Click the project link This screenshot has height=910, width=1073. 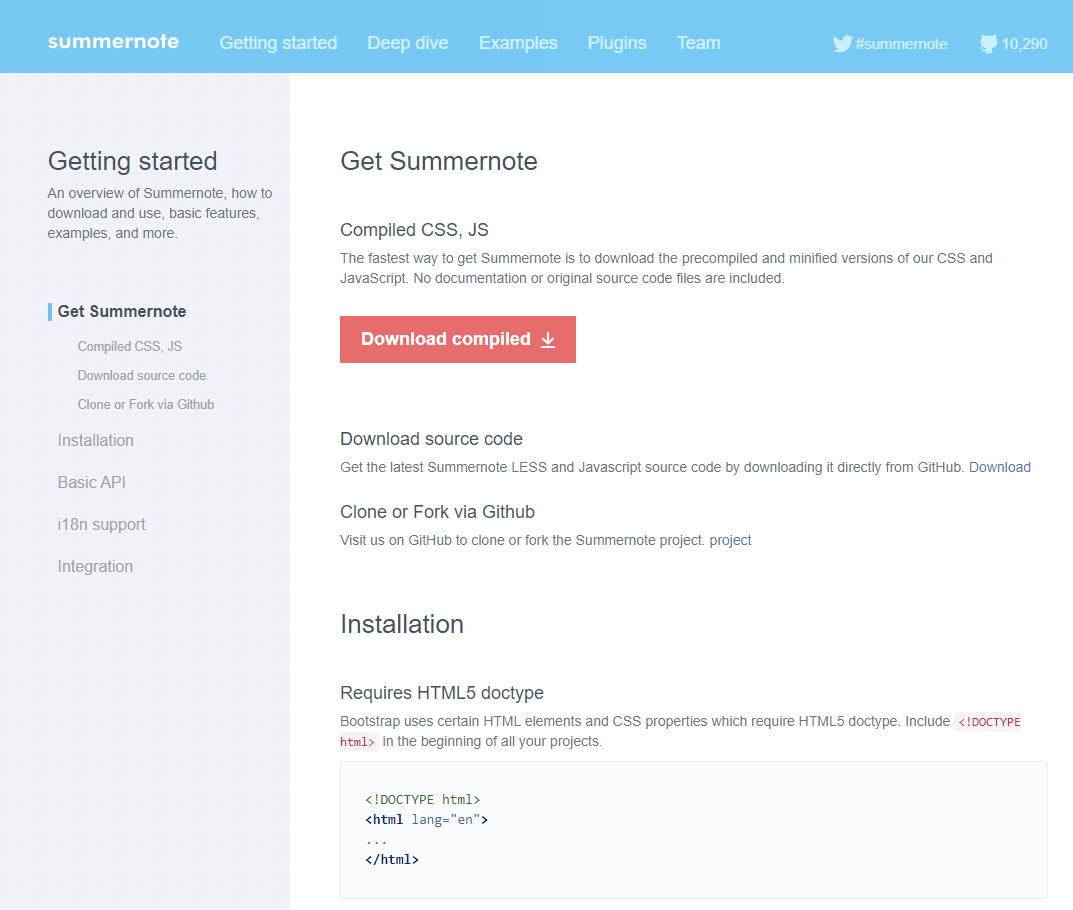[730, 541]
